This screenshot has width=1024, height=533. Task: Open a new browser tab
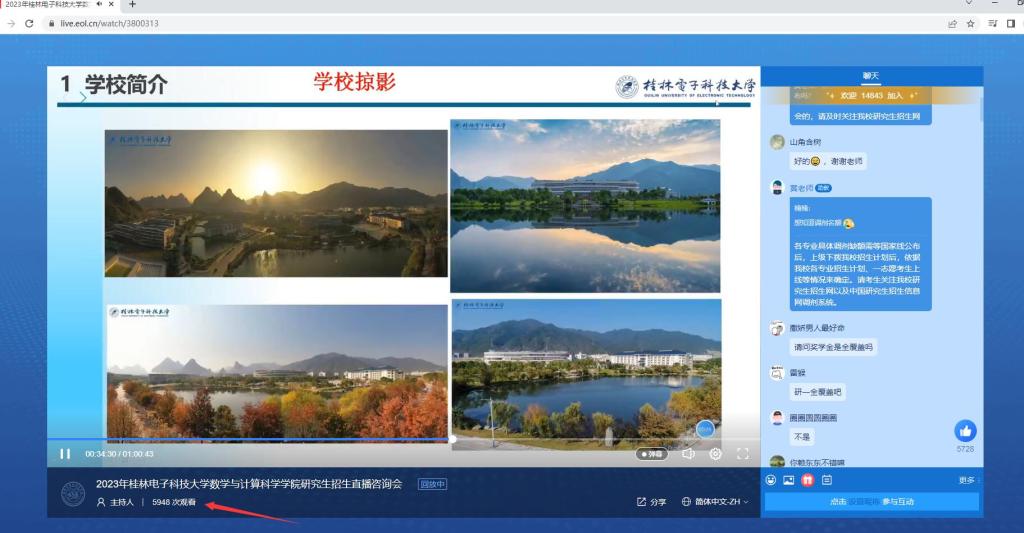[x=132, y=4]
